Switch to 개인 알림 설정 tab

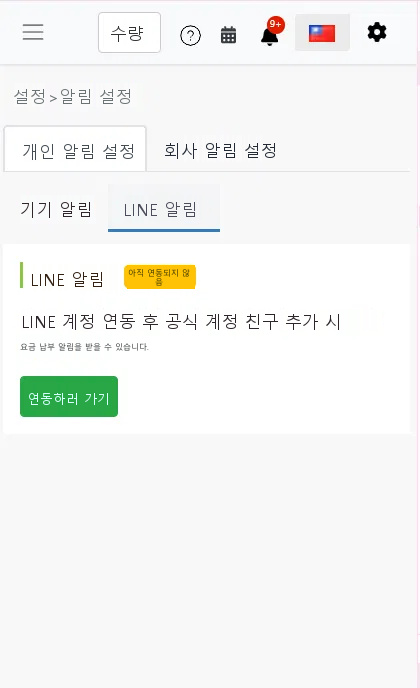pyautogui.click(x=75, y=149)
